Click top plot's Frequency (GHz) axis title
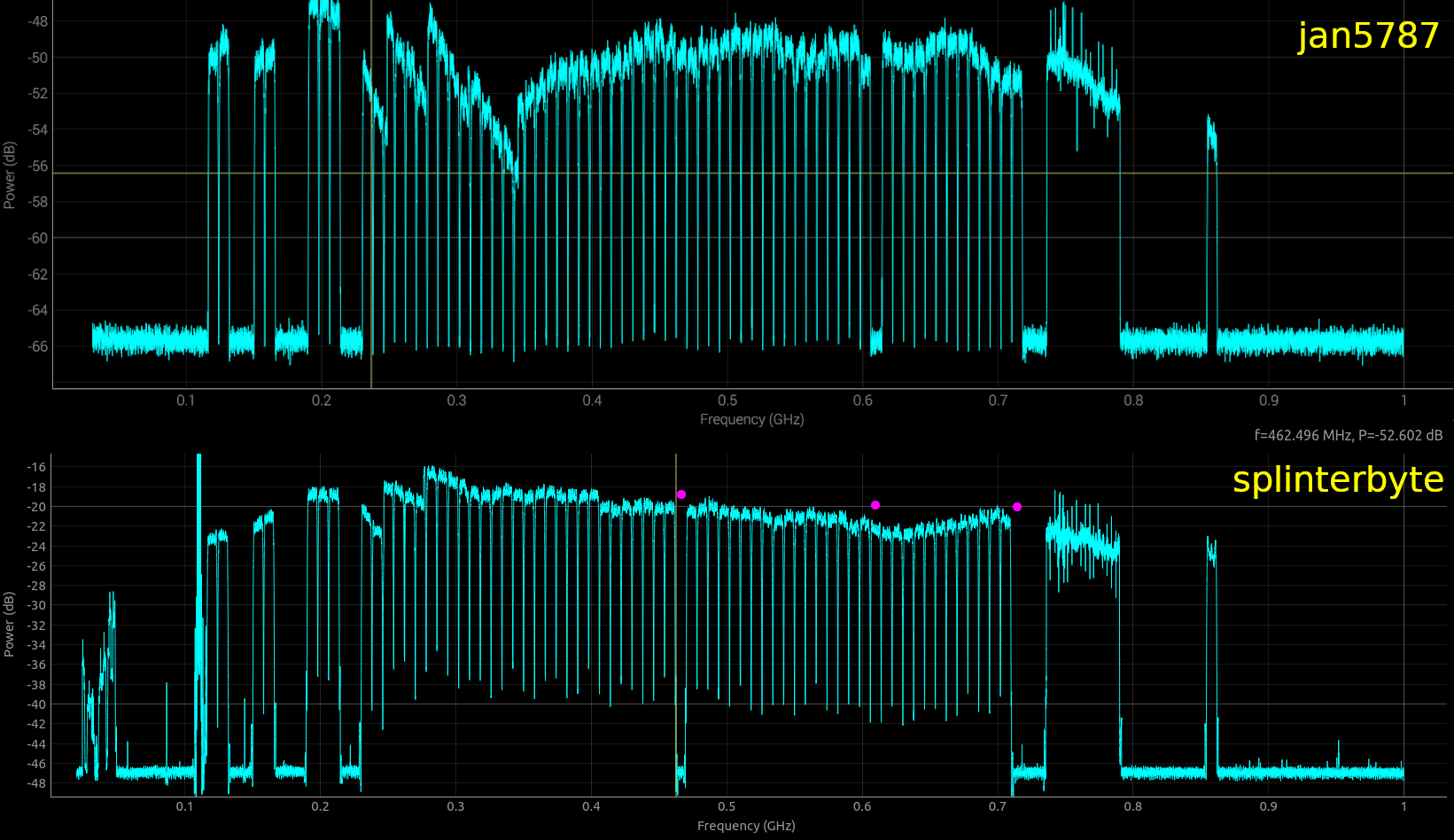Viewport: 1454px width, 840px height. [x=751, y=419]
